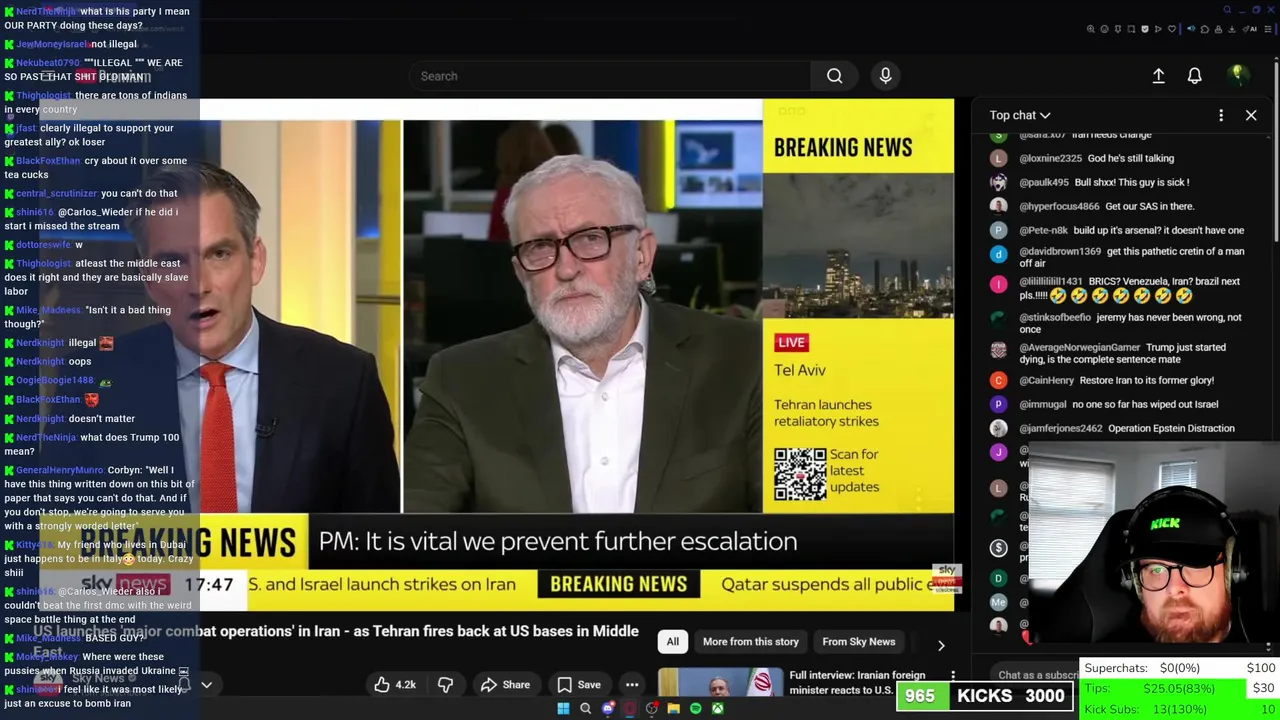Open Xbox app from the taskbar
This screenshot has height=720, width=1280.
click(717, 709)
